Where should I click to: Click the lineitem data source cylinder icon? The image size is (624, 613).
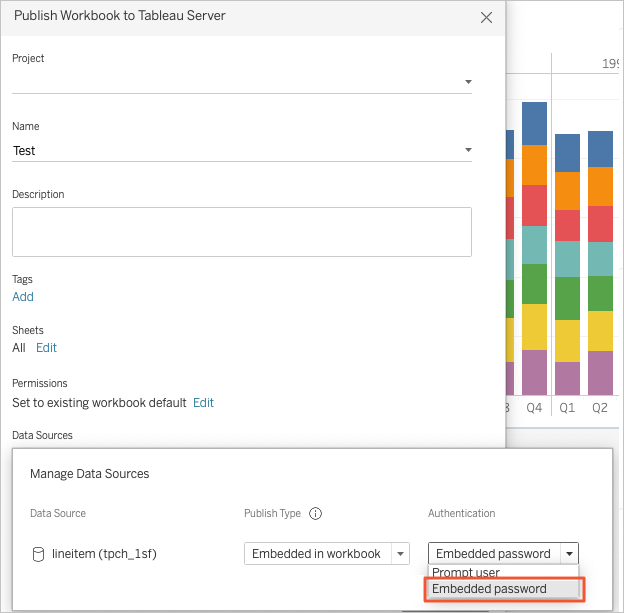(38, 553)
